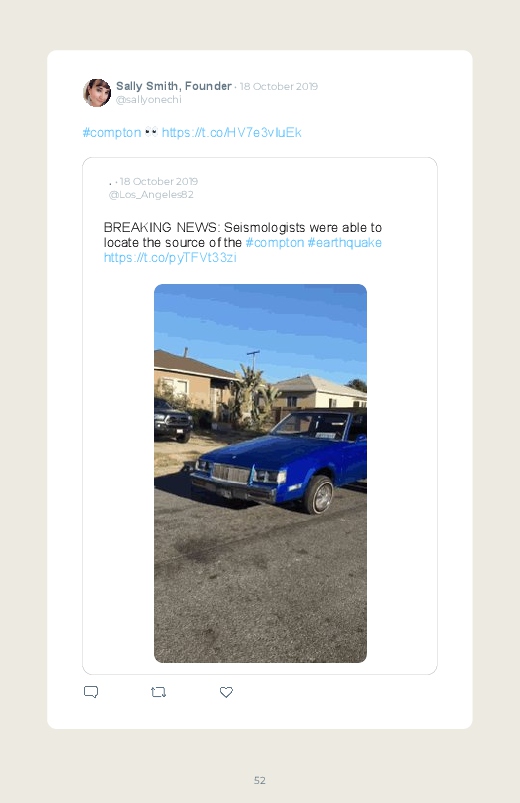Click the @sallyonechi handle
Screen dimensions: 520x803
(x=149, y=99)
